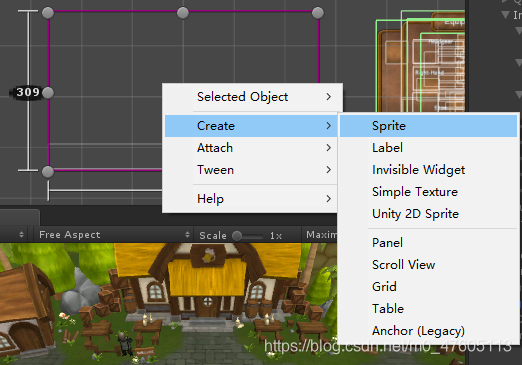Viewport: 522px width, 365px height.
Task: Create a new Label
Action: click(428, 148)
